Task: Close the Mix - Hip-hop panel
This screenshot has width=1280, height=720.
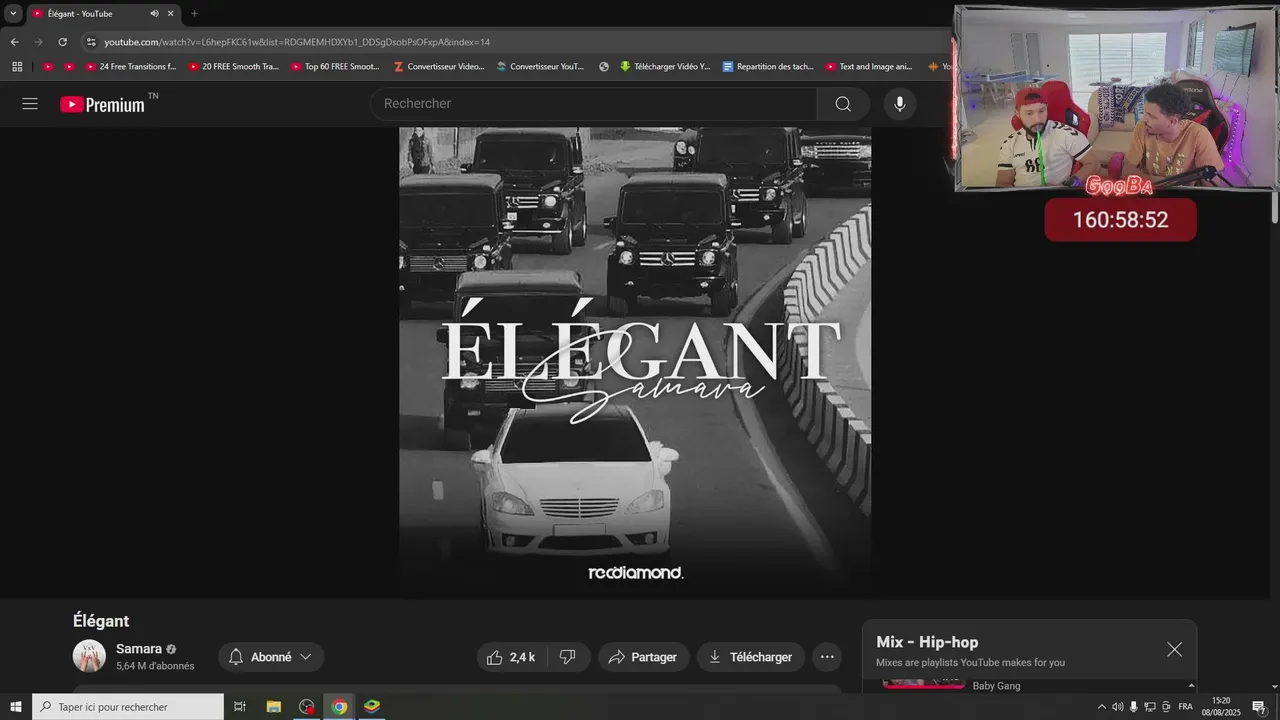Action: (x=1174, y=650)
